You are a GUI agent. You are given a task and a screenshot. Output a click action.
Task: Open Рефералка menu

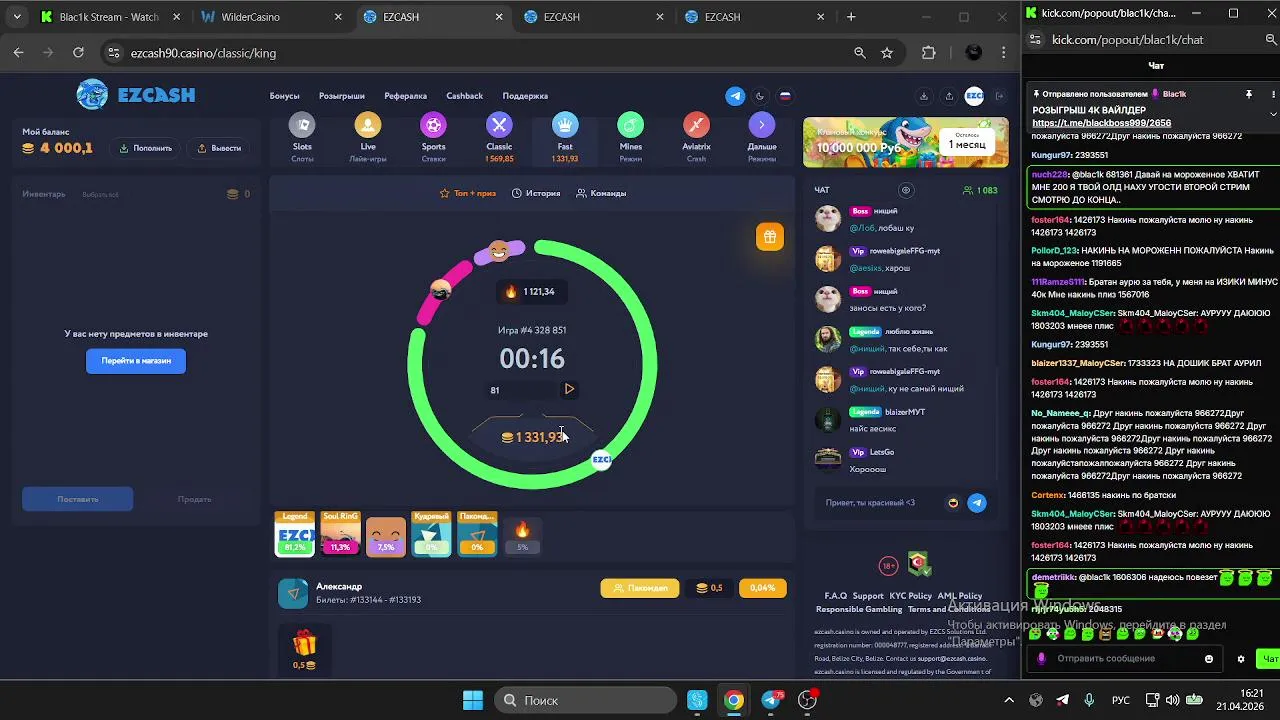click(405, 96)
